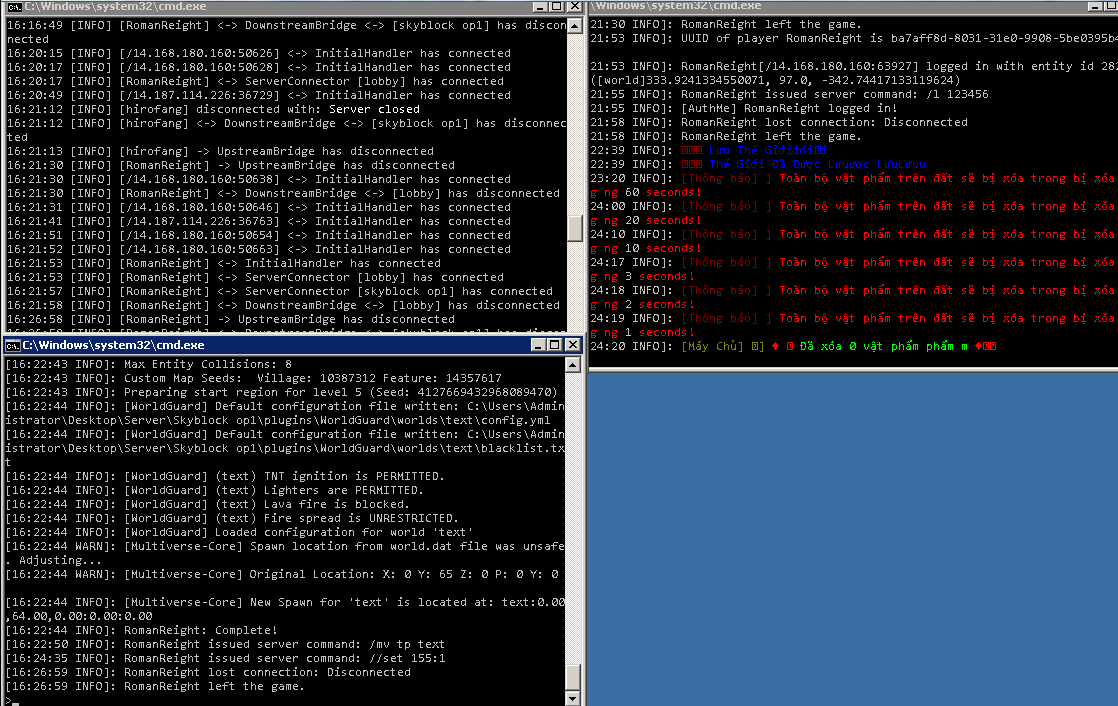
Task: Maximize the bottom-left cmd.exe window
Action: click(555, 345)
